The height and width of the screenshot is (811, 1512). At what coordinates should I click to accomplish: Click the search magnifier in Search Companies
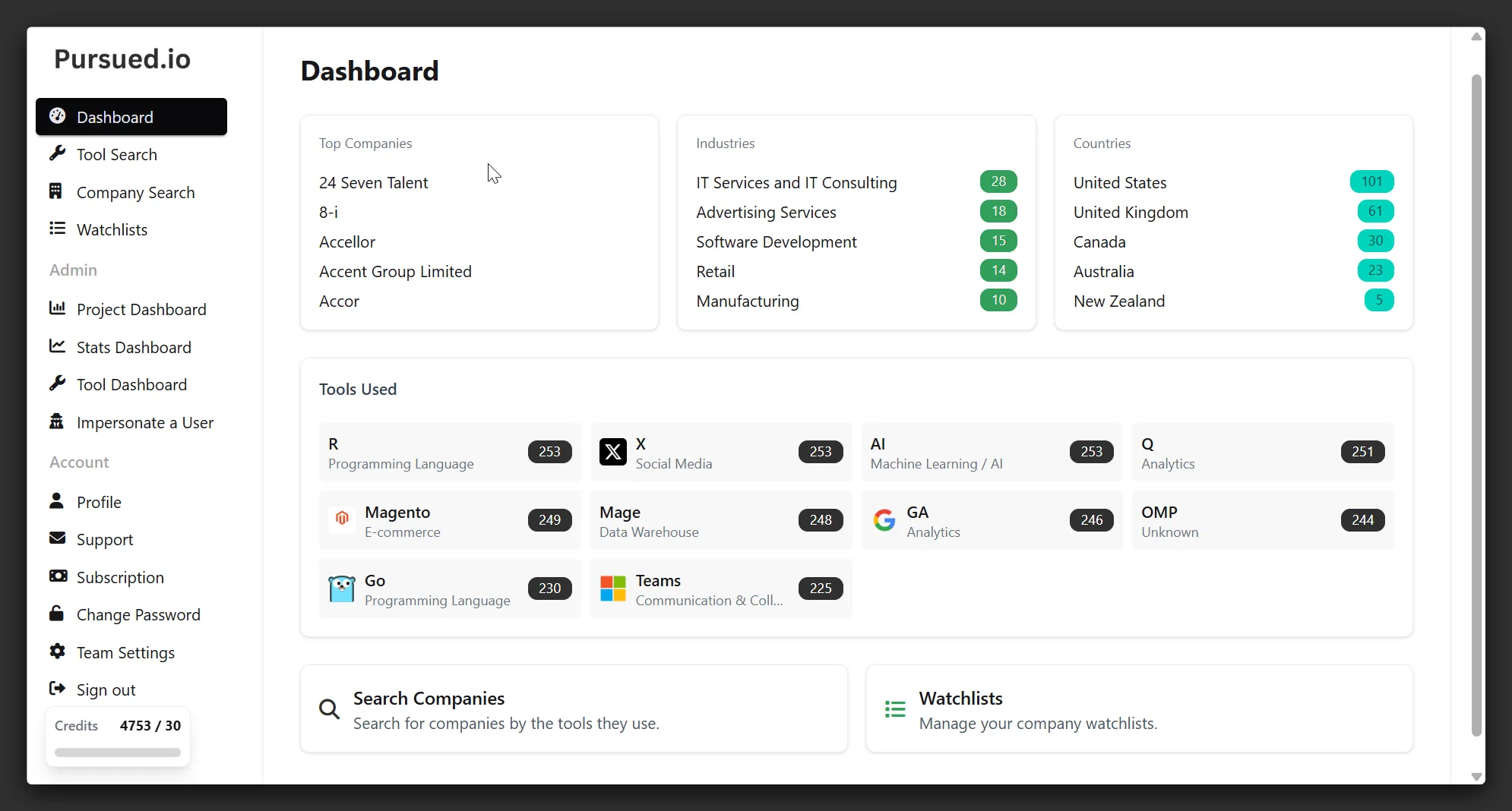(328, 708)
